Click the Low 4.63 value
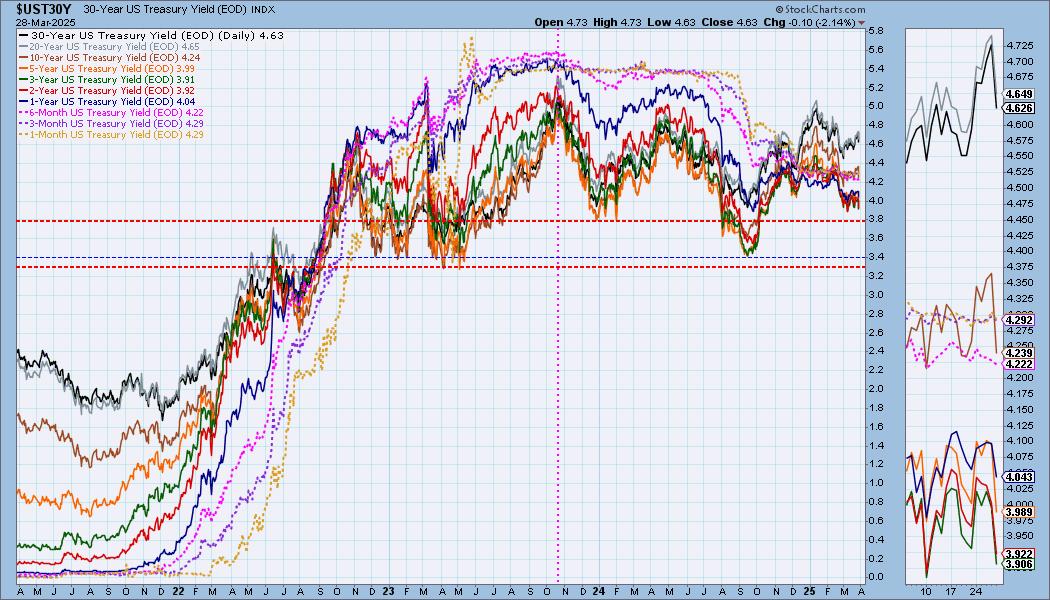1050x600 pixels. (671, 22)
